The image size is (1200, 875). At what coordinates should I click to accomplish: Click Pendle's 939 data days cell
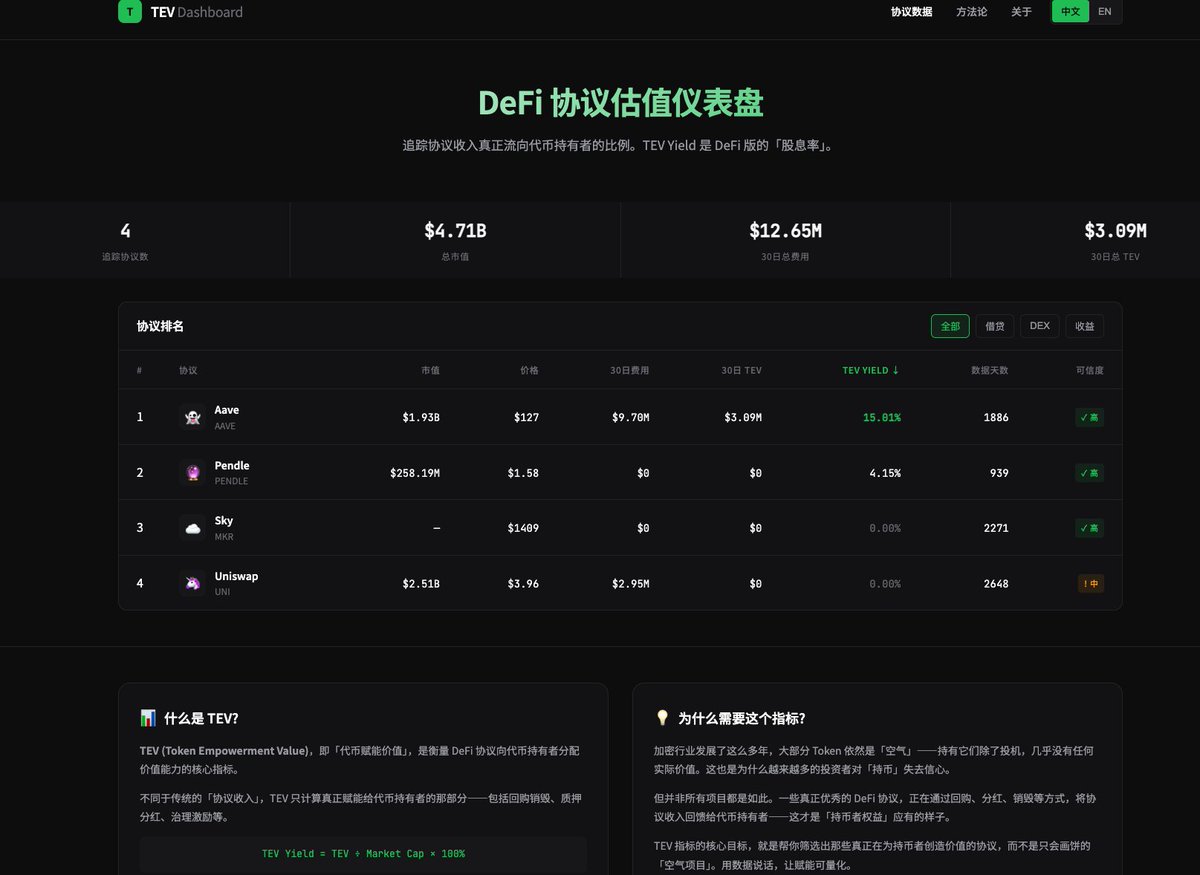pyautogui.click(x=999, y=473)
